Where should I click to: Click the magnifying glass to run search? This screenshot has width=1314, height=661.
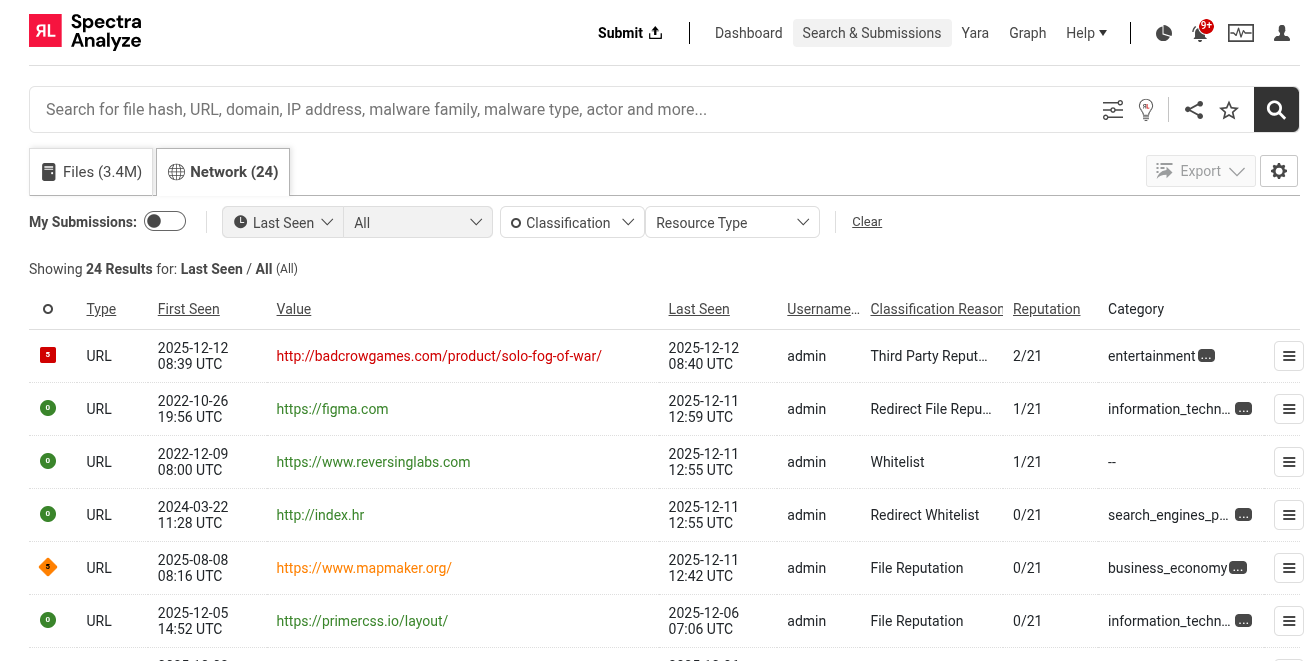pyautogui.click(x=1276, y=109)
